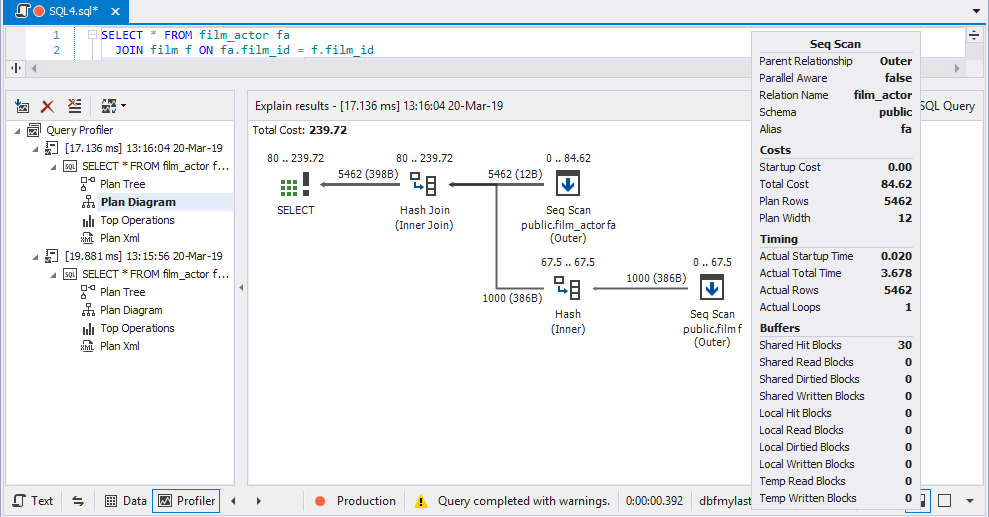Switch to the SQL4.sql* document tab
Screen dimensions: 989x517
[x=66, y=11]
